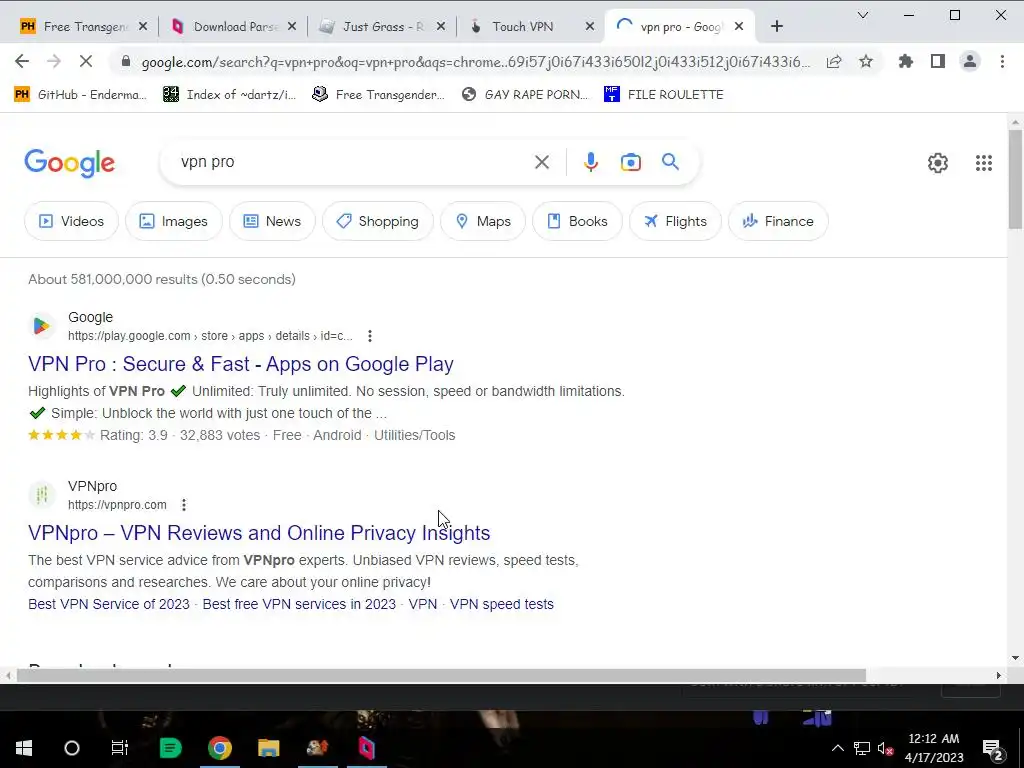1024x768 pixels.
Task: Open tab search chevron in title bar
Action: pyautogui.click(x=863, y=15)
